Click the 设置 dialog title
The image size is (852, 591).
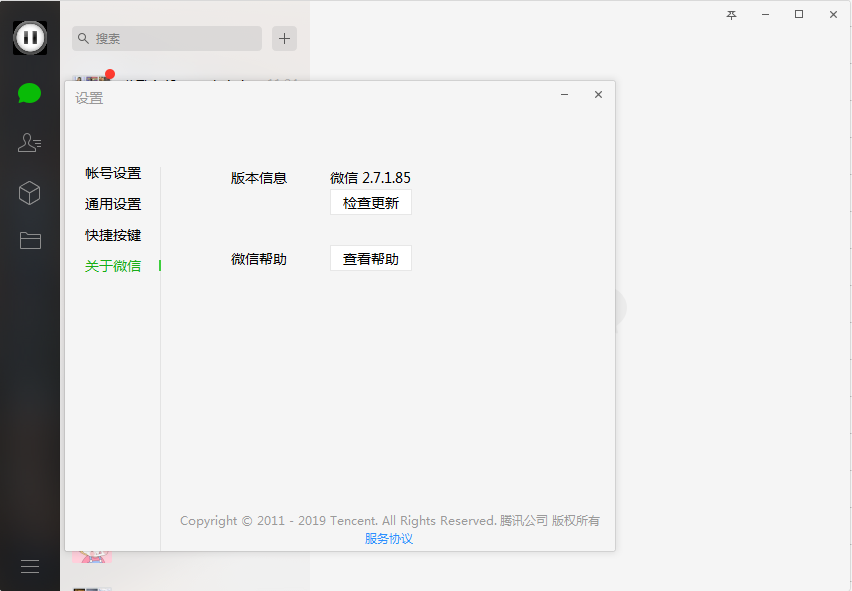tap(89, 98)
